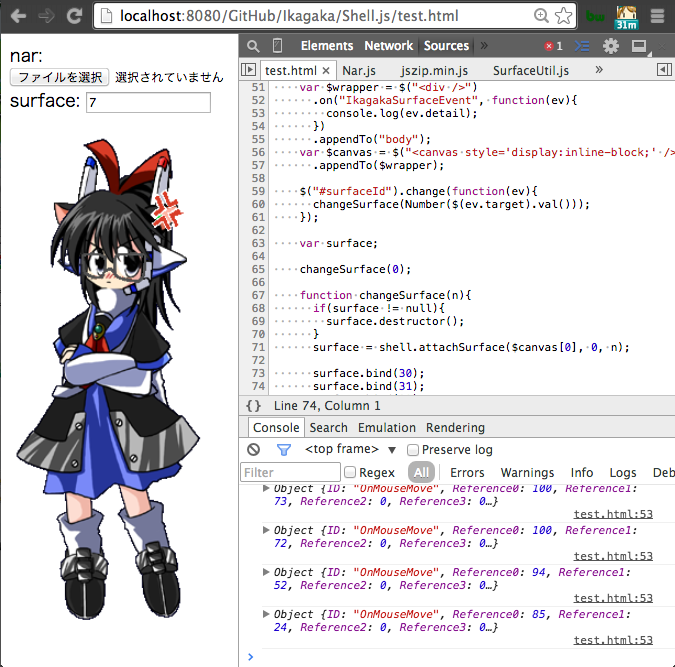Enable the Preserve log checkbox
The image size is (675, 667).
(x=412, y=450)
